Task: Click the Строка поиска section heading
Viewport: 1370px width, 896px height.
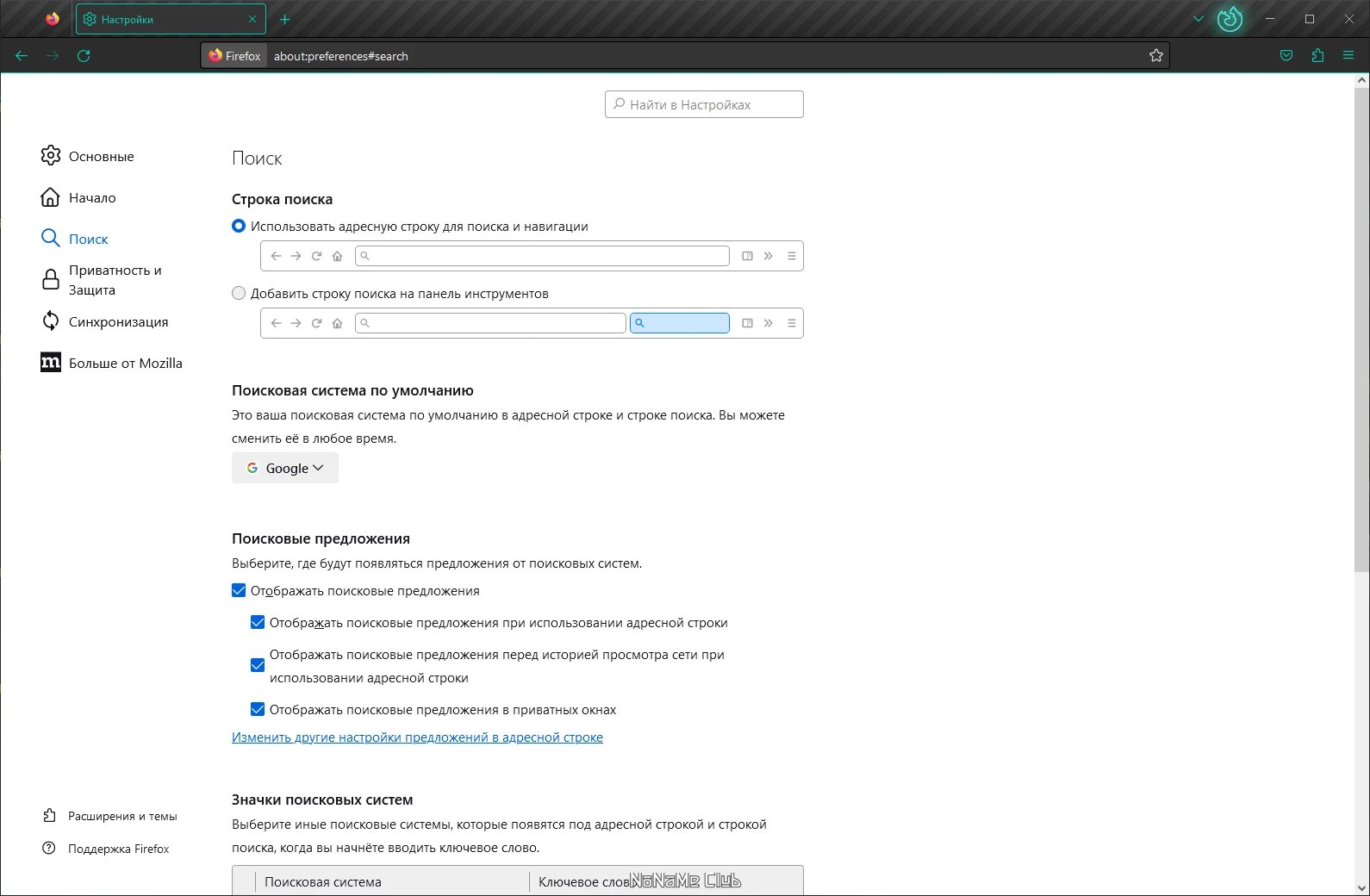Action: 282,199
